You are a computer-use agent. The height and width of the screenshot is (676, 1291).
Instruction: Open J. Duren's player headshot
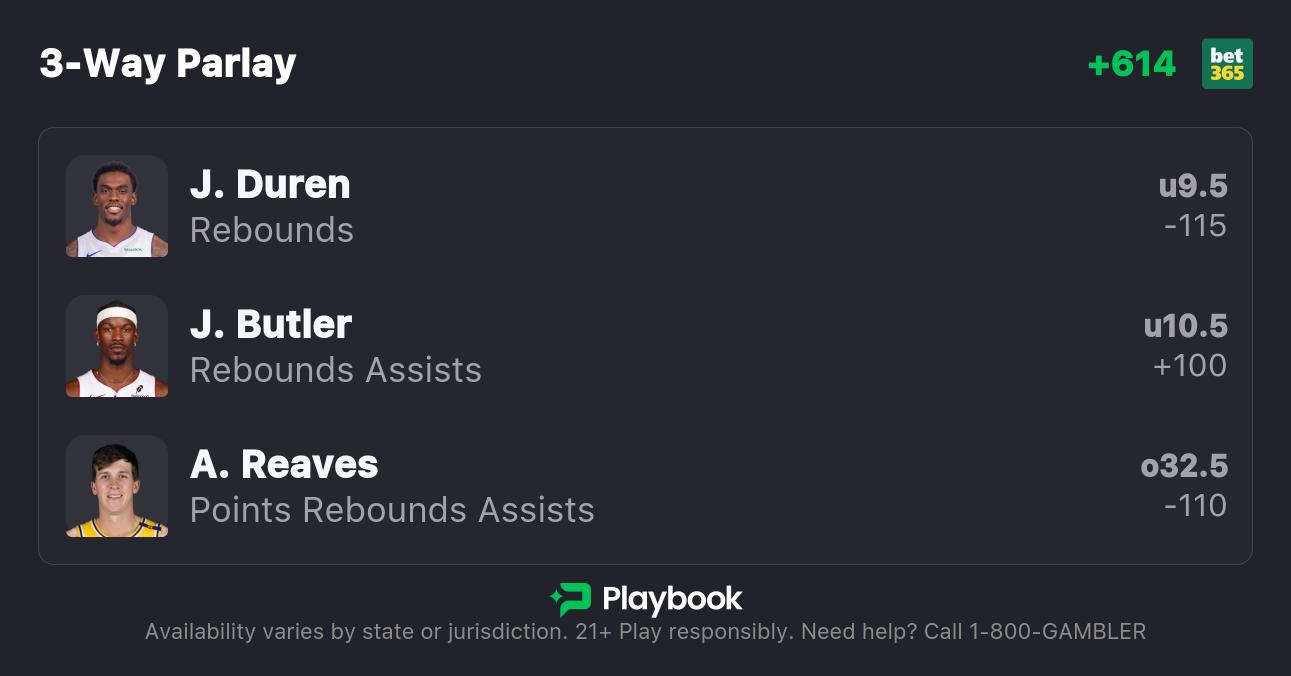tap(117, 206)
